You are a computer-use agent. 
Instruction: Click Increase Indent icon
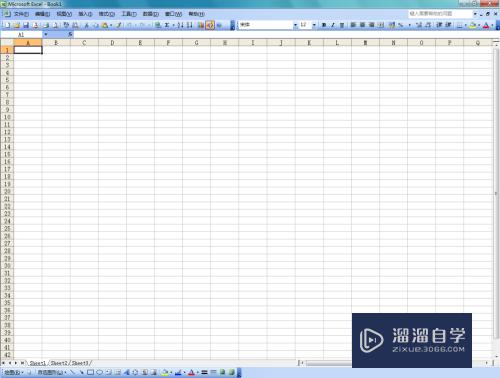click(448, 25)
